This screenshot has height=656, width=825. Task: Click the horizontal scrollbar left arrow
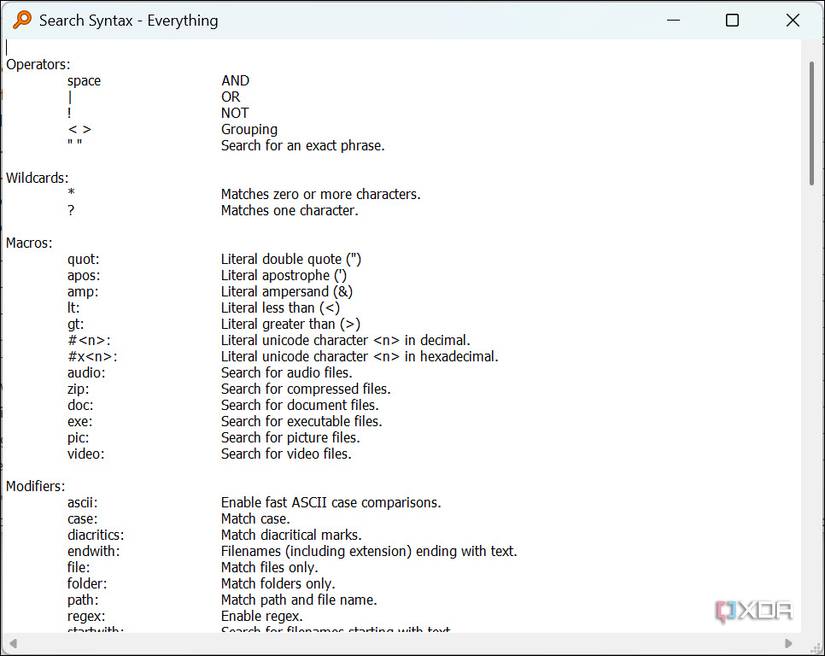coord(13,643)
